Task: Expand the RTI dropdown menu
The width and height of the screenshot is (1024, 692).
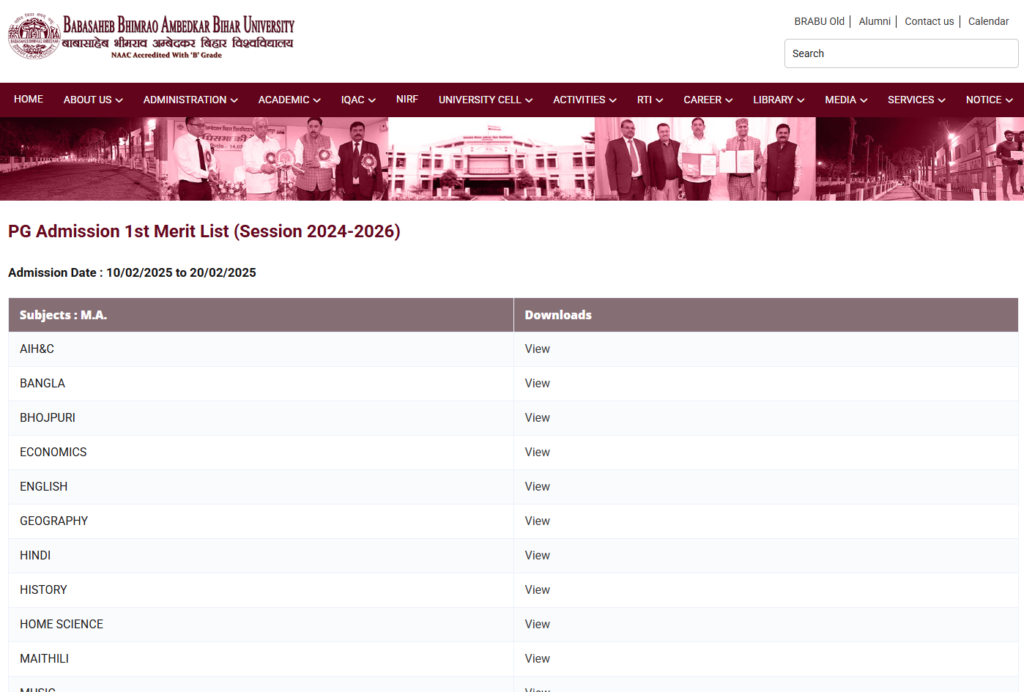Action: click(650, 100)
